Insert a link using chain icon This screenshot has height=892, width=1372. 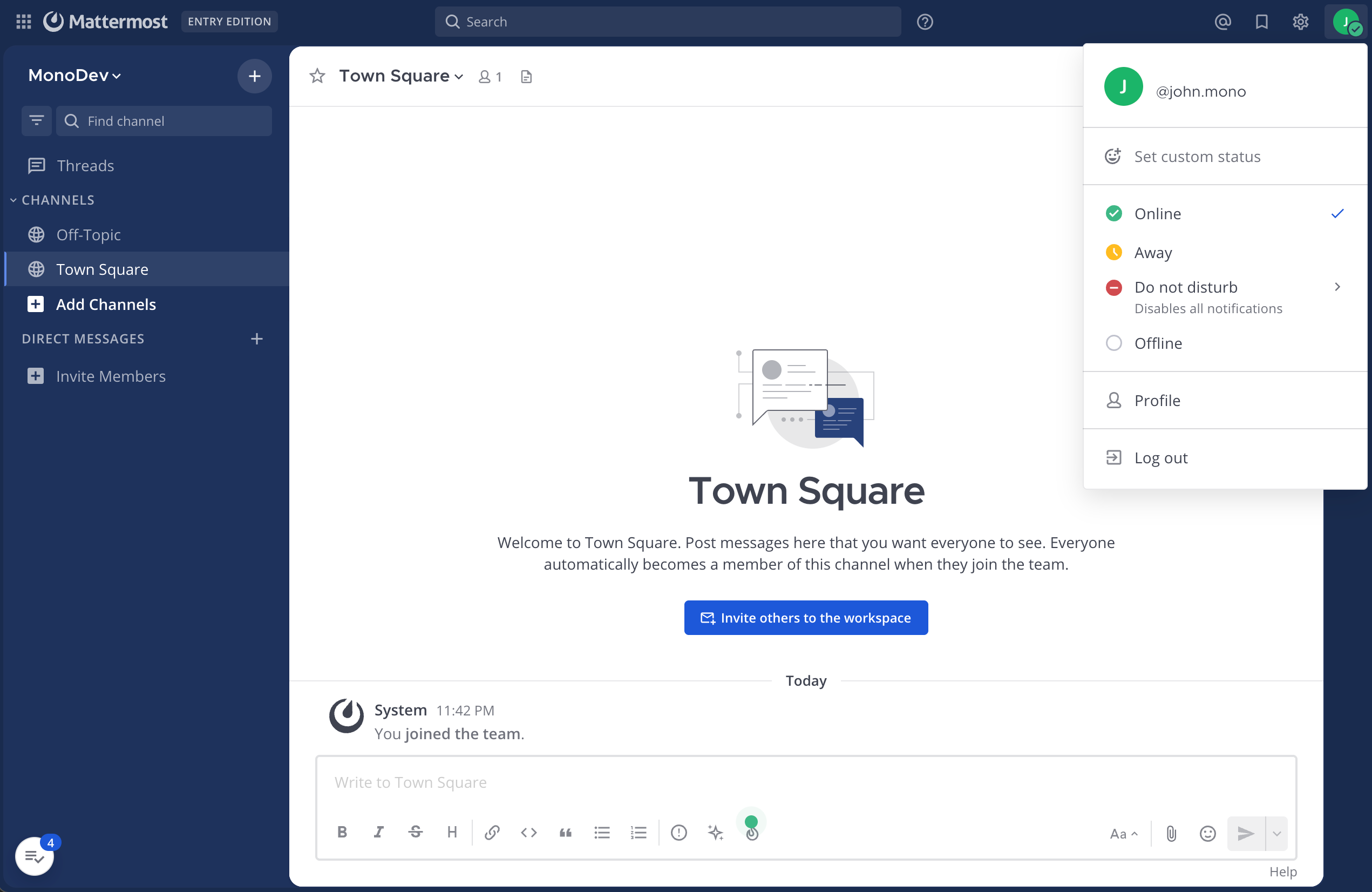click(492, 832)
